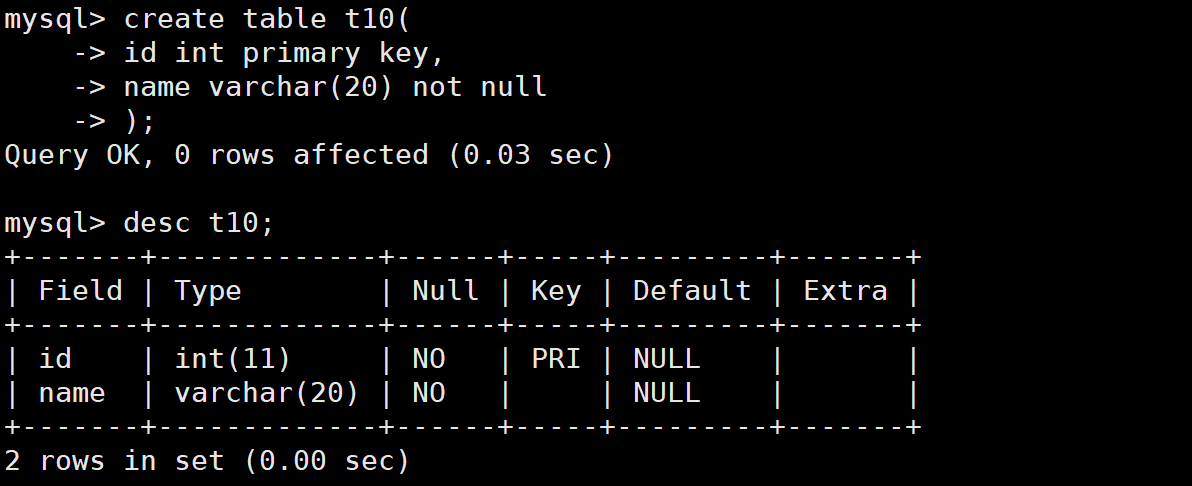Click the "NO" value in the id row
The width and height of the screenshot is (1192, 486).
428,359
